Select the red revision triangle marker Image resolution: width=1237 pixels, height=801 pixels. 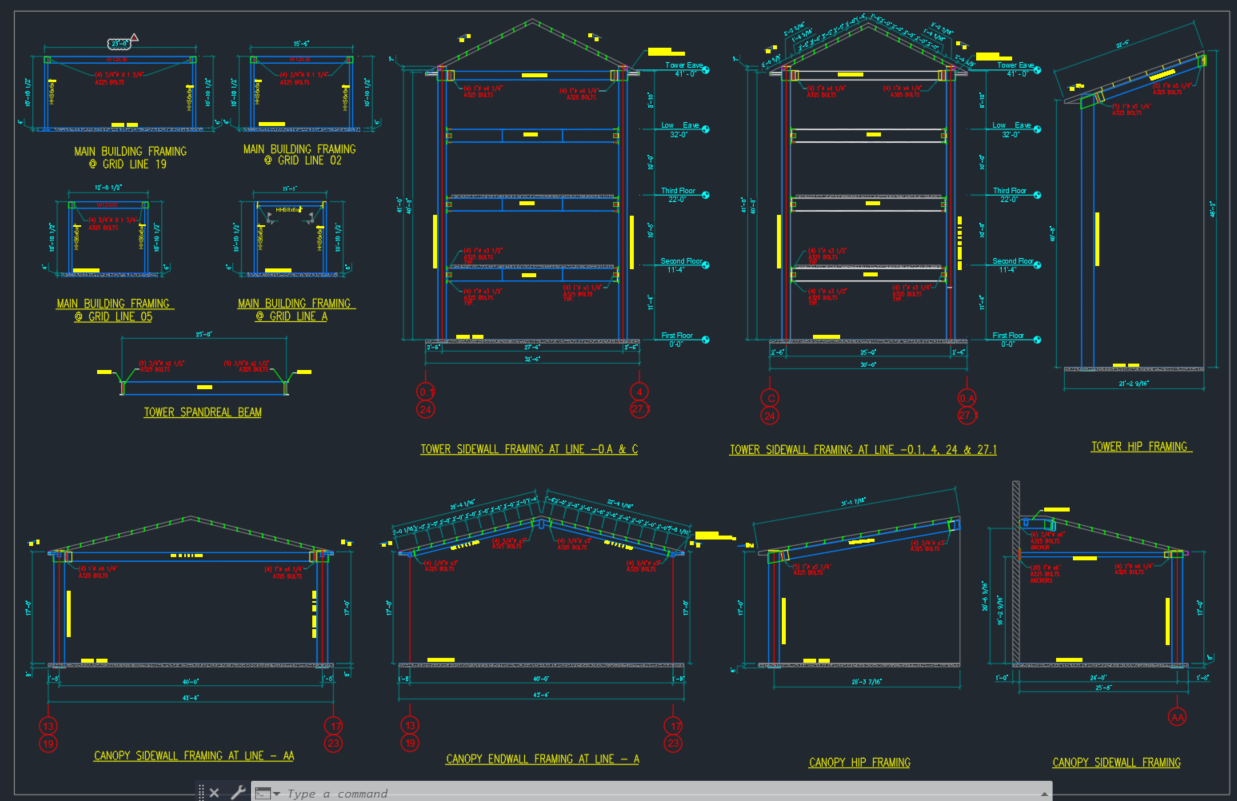click(x=134, y=38)
